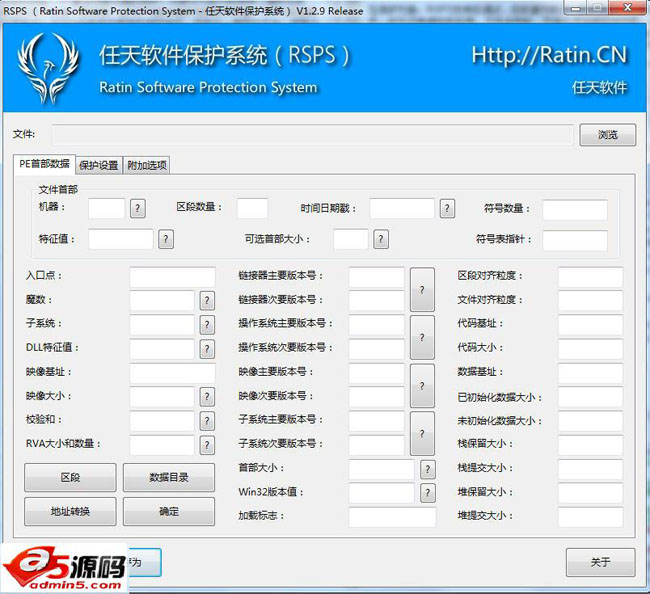Click the 数据基址 input field
Viewport: 650px width, 594px height.
pyautogui.click(x=590, y=373)
